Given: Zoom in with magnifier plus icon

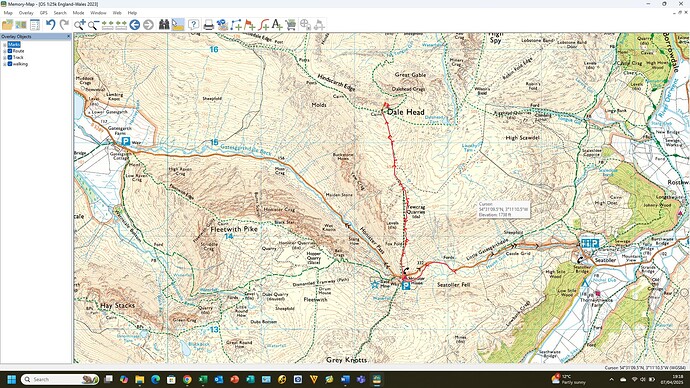Looking at the screenshot, I should click(80, 25).
